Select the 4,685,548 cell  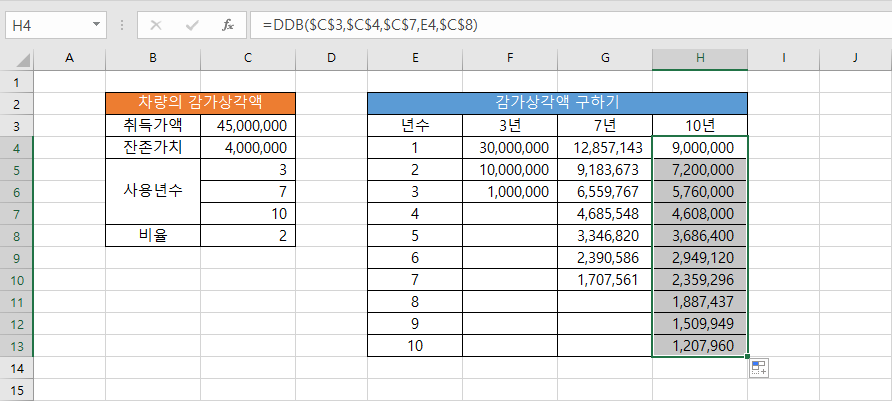[x=605, y=214]
